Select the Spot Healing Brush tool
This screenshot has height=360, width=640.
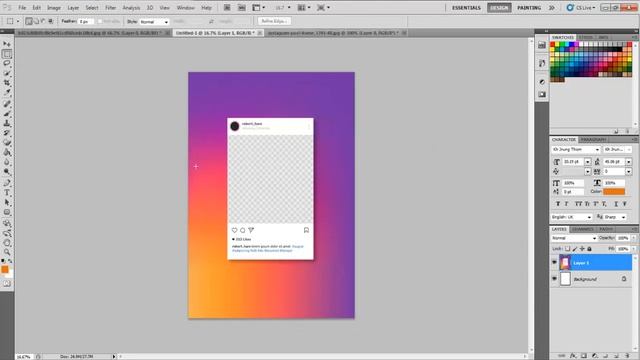click(x=7, y=104)
